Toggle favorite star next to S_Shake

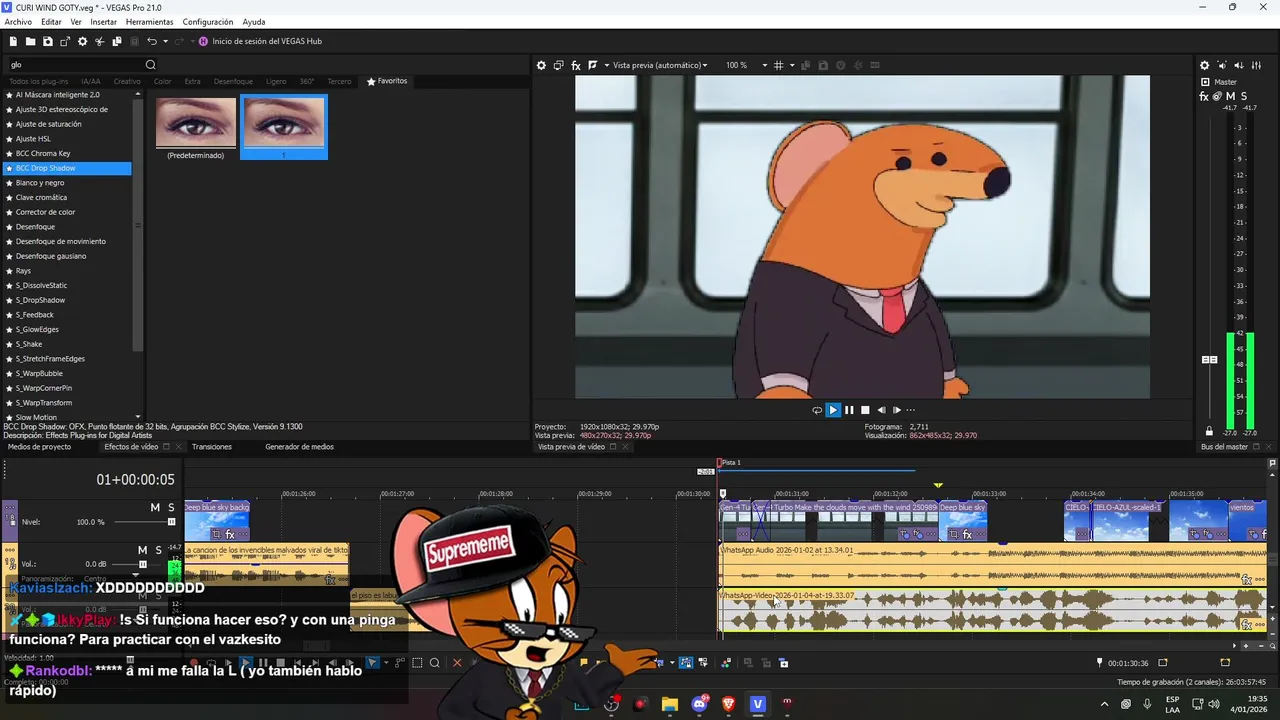(x=9, y=344)
